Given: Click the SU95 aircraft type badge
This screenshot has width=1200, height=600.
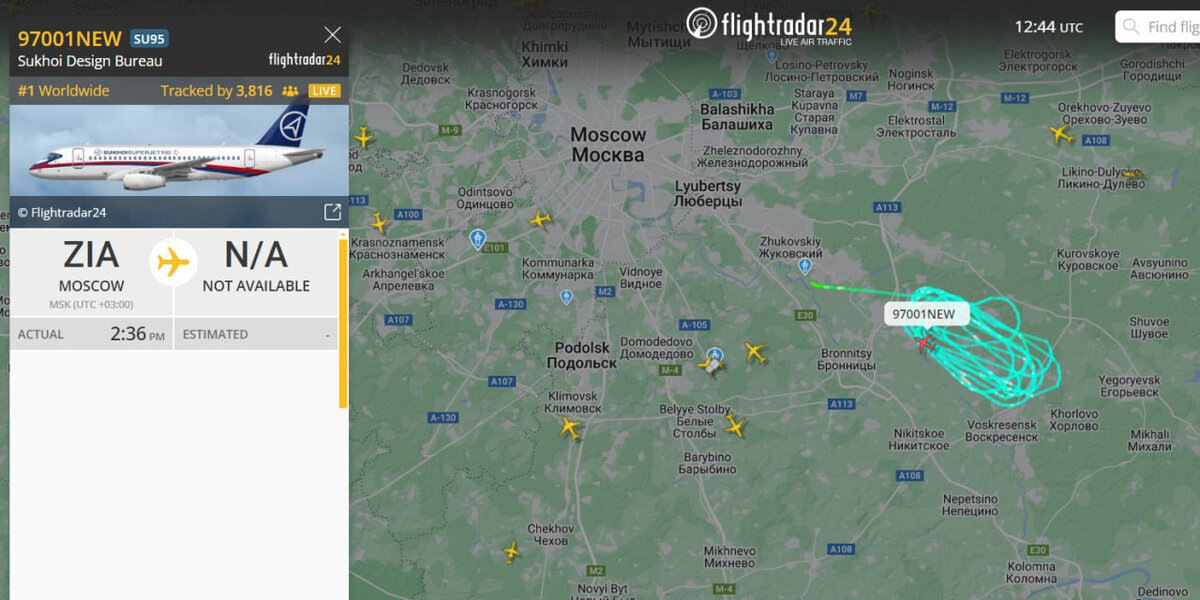Looking at the screenshot, I should (149, 39).
